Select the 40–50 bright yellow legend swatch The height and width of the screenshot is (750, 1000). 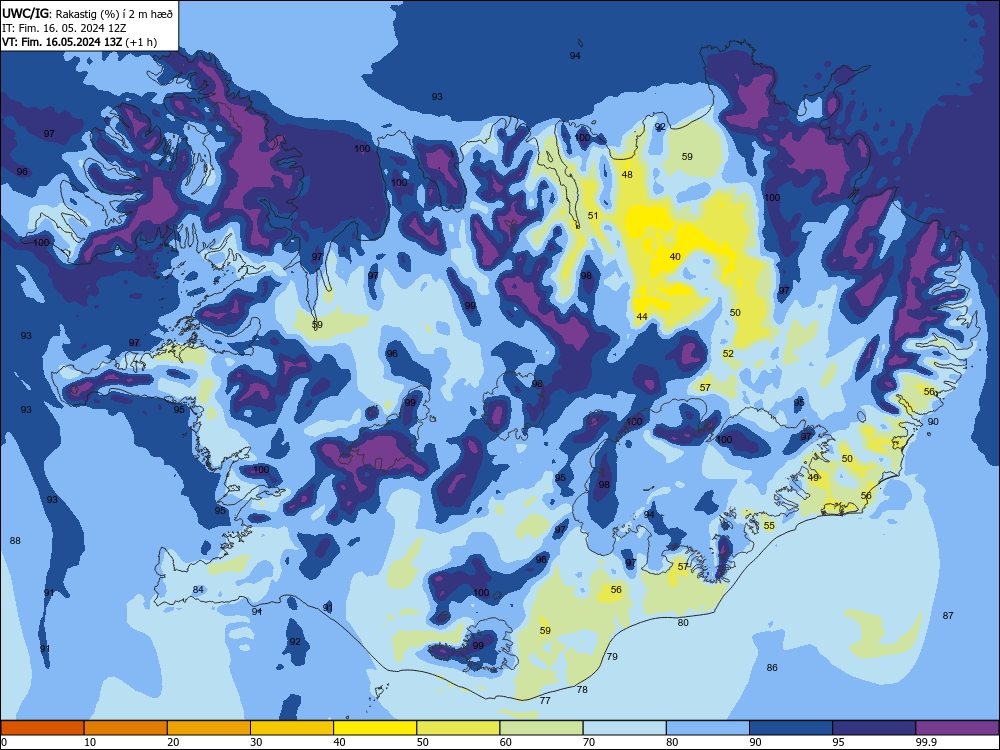point(375,728)
